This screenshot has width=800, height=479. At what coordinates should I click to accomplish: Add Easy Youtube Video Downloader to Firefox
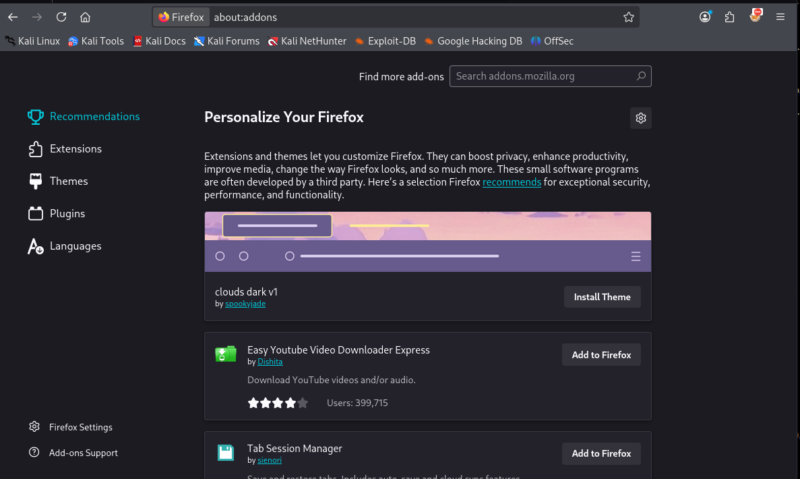coord(601,355)
